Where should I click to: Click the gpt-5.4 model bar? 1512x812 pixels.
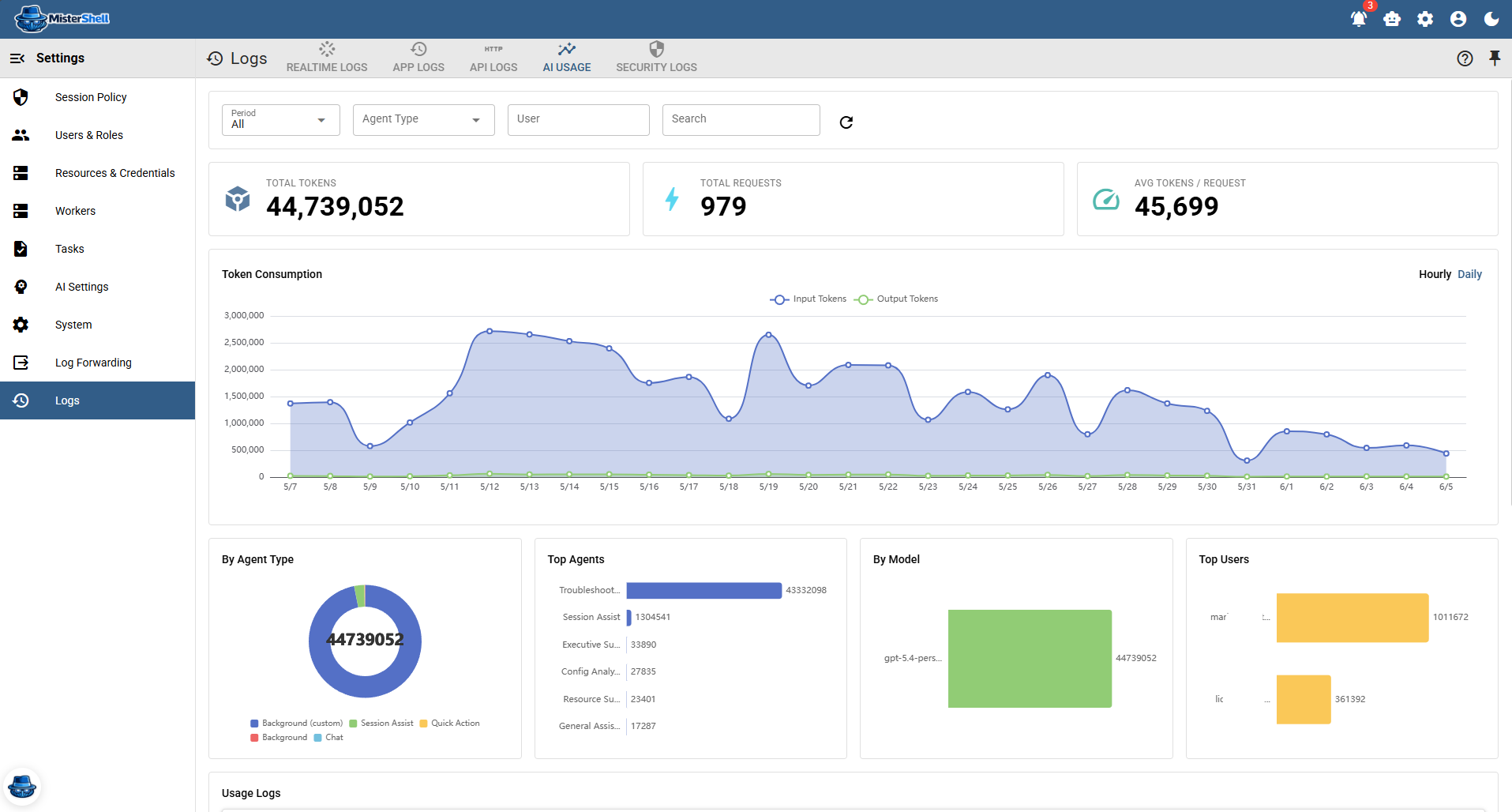(1030, 658)
